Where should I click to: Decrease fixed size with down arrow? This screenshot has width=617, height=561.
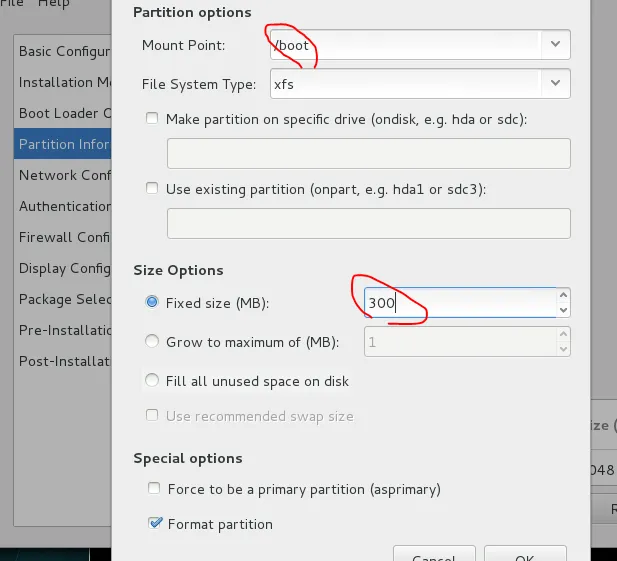point(563,310)
